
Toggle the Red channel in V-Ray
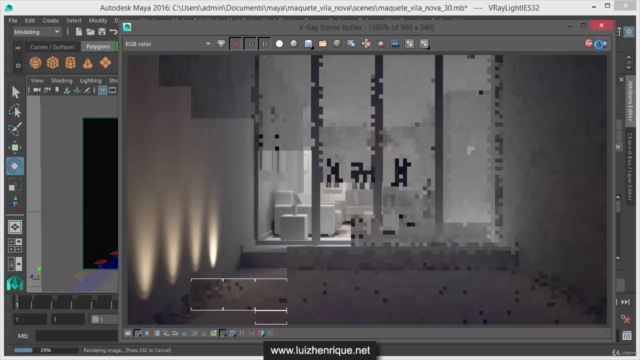[x=236, y=44]
